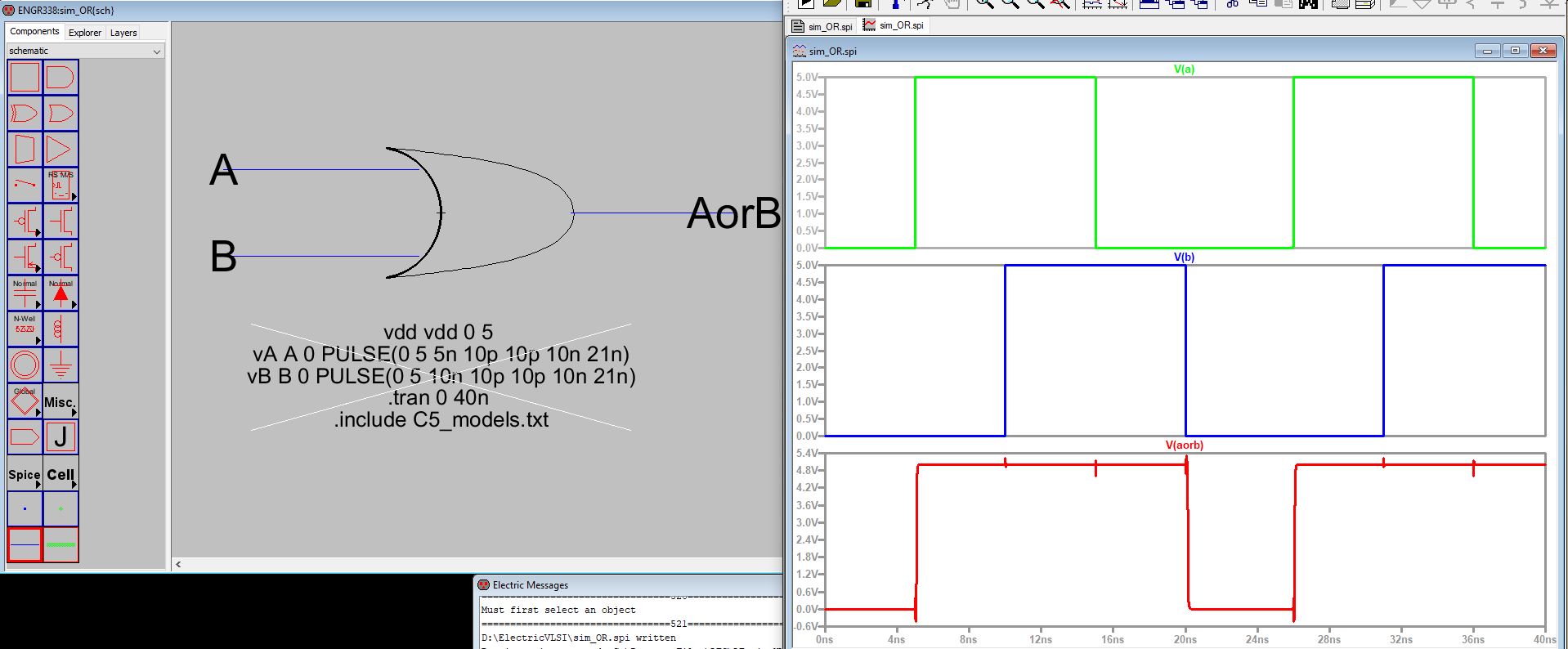
Task: Expand the Misc. component menu
Action: coord(60,401)
